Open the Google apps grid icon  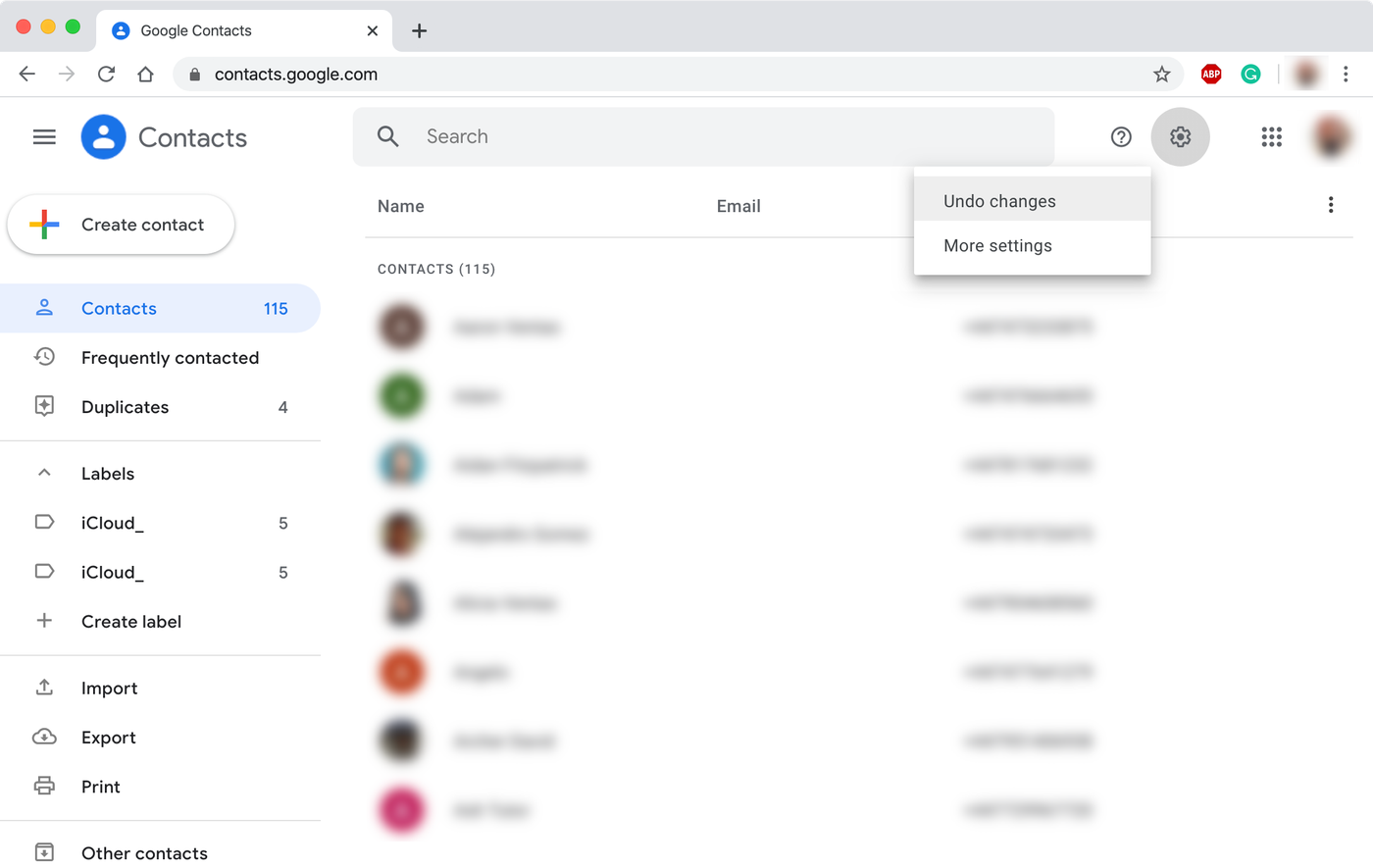tap(1271, 137)
